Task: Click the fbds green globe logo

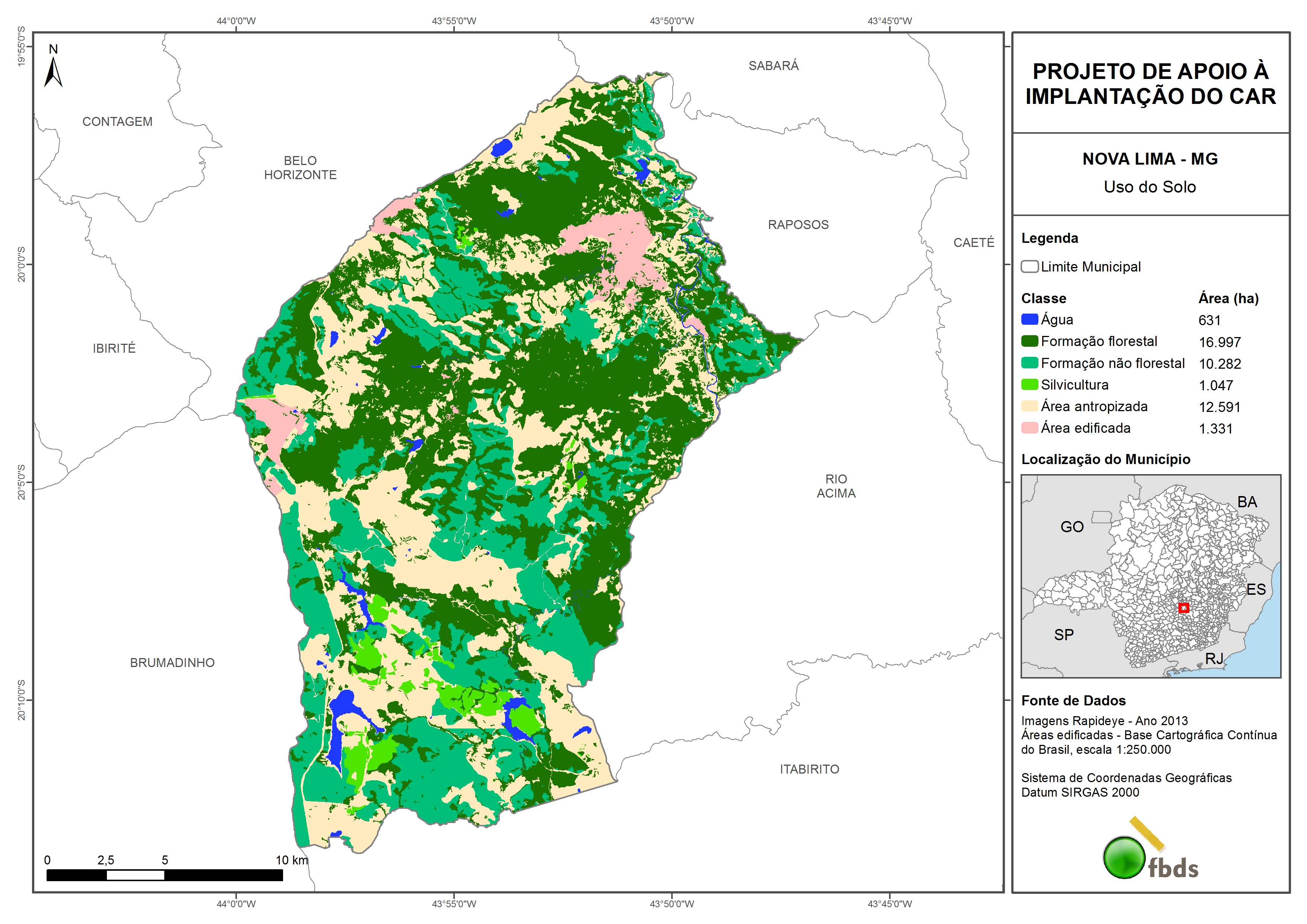Action: coord(1124,857)
